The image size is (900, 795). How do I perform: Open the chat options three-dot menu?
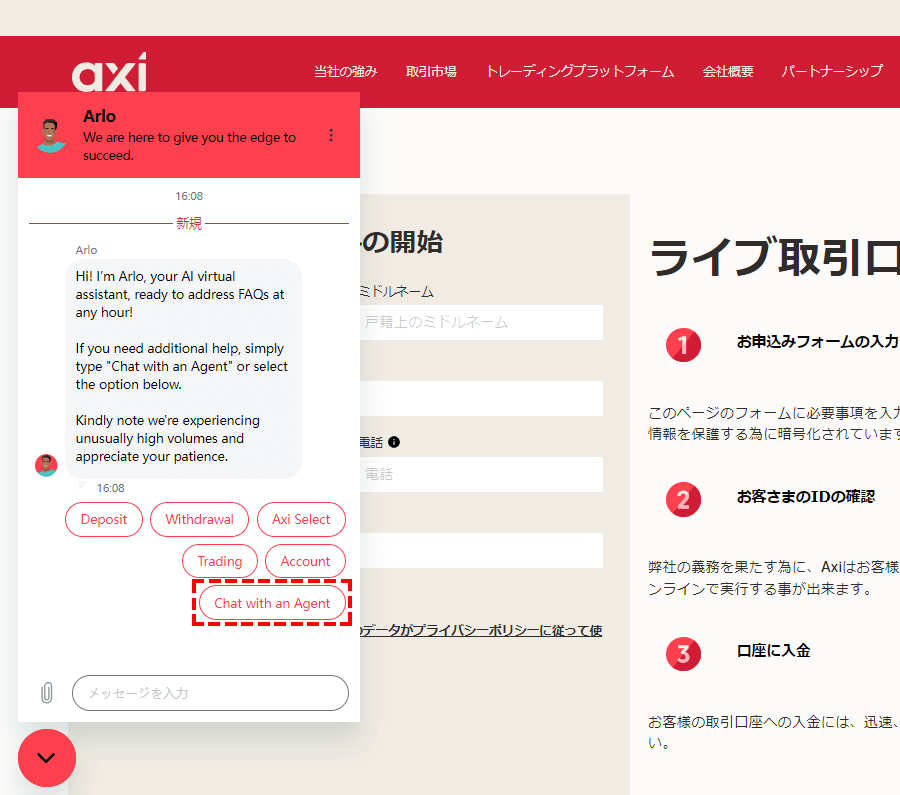point(331,135)
